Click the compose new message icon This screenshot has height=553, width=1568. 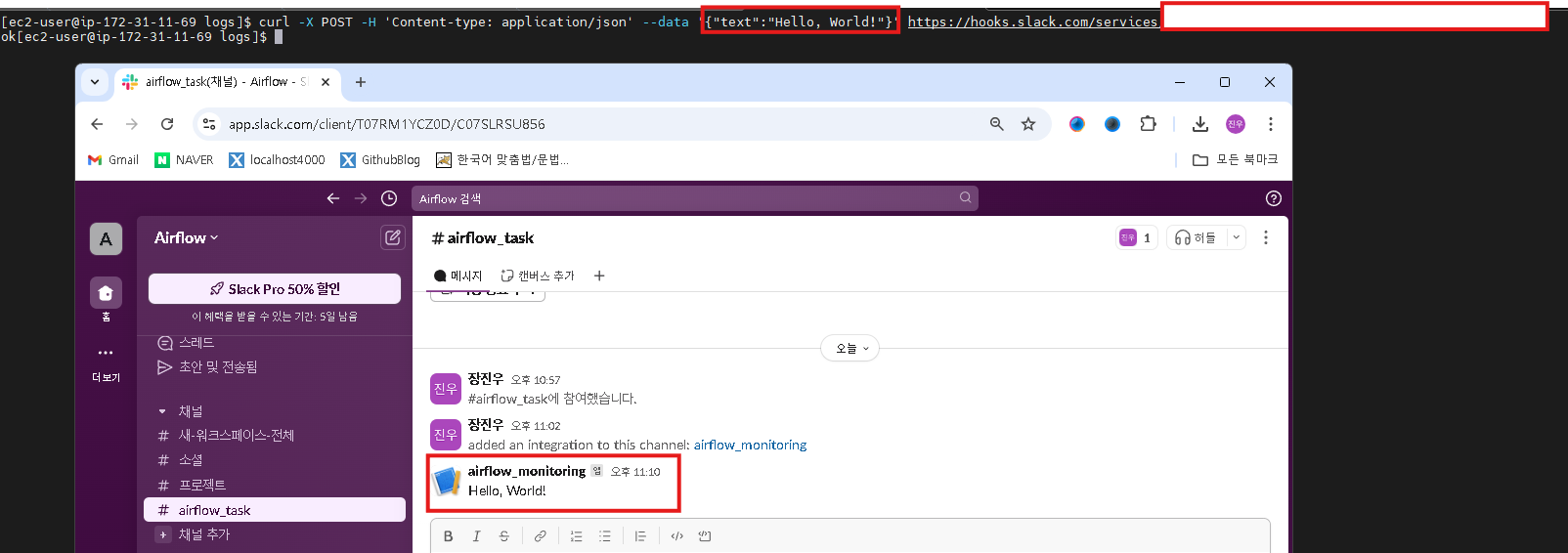(392, 237)
